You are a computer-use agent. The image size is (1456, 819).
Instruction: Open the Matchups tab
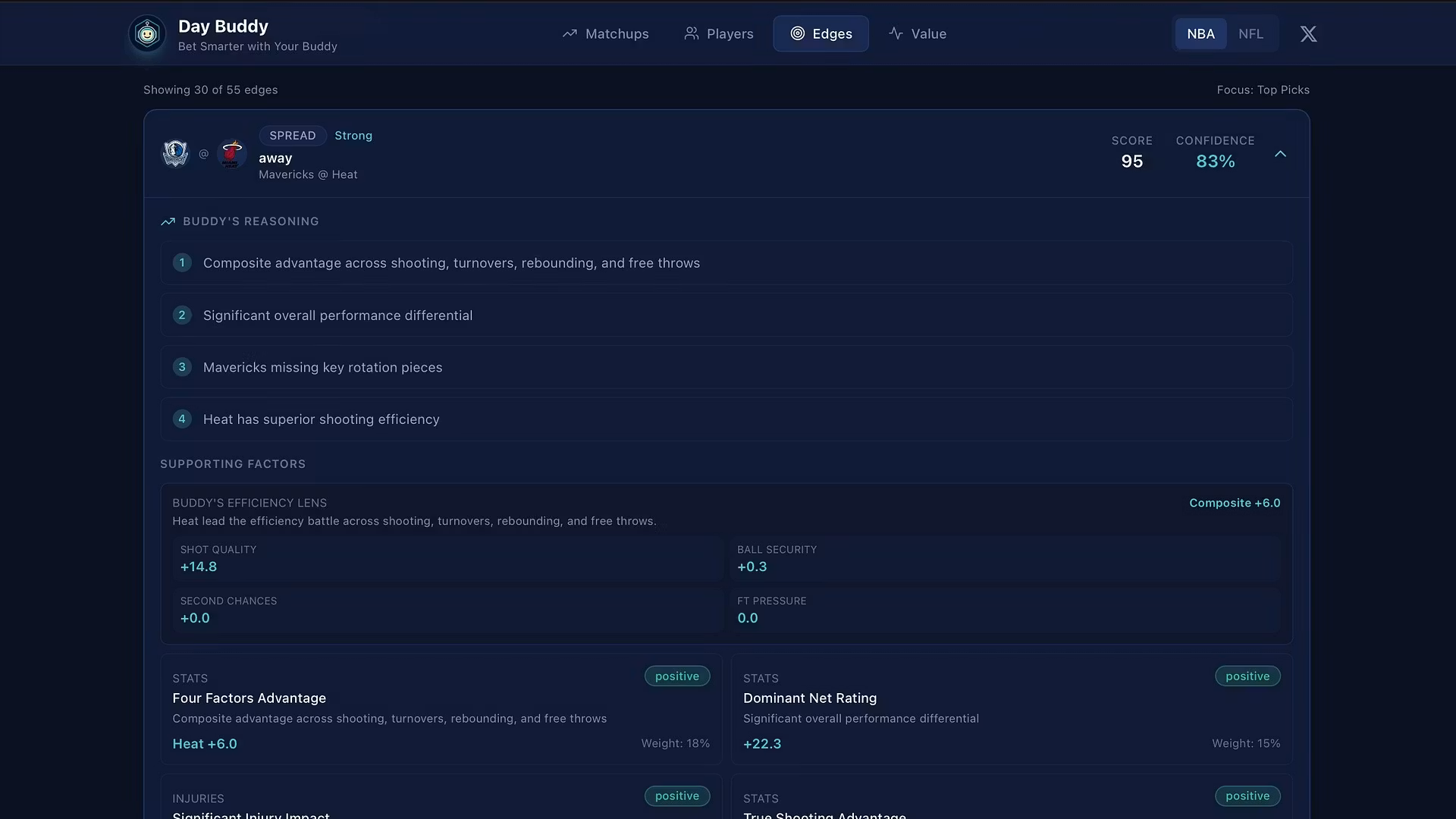[605, 34]
